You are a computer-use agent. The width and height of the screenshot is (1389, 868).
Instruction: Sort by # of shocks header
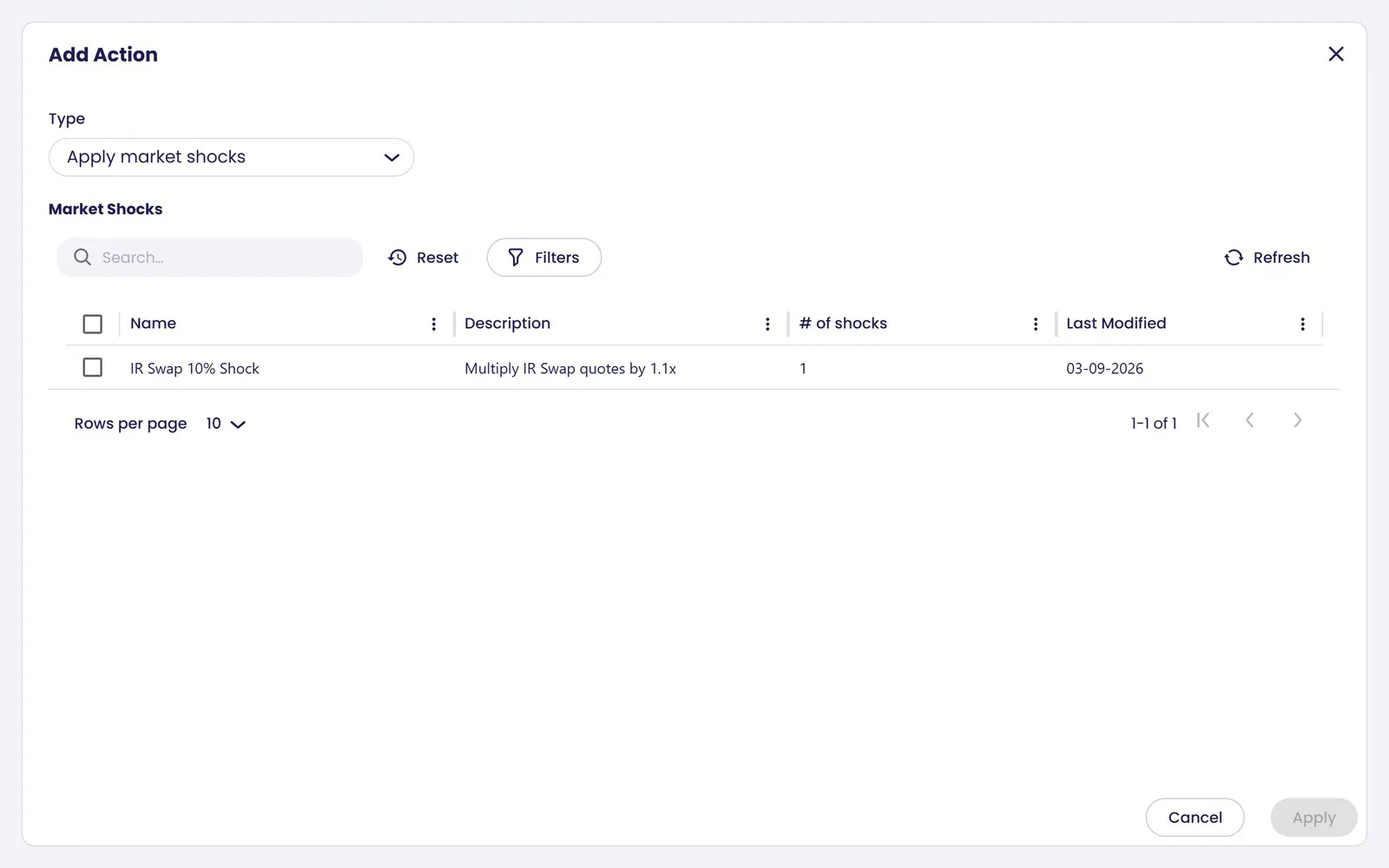[843, 324]
